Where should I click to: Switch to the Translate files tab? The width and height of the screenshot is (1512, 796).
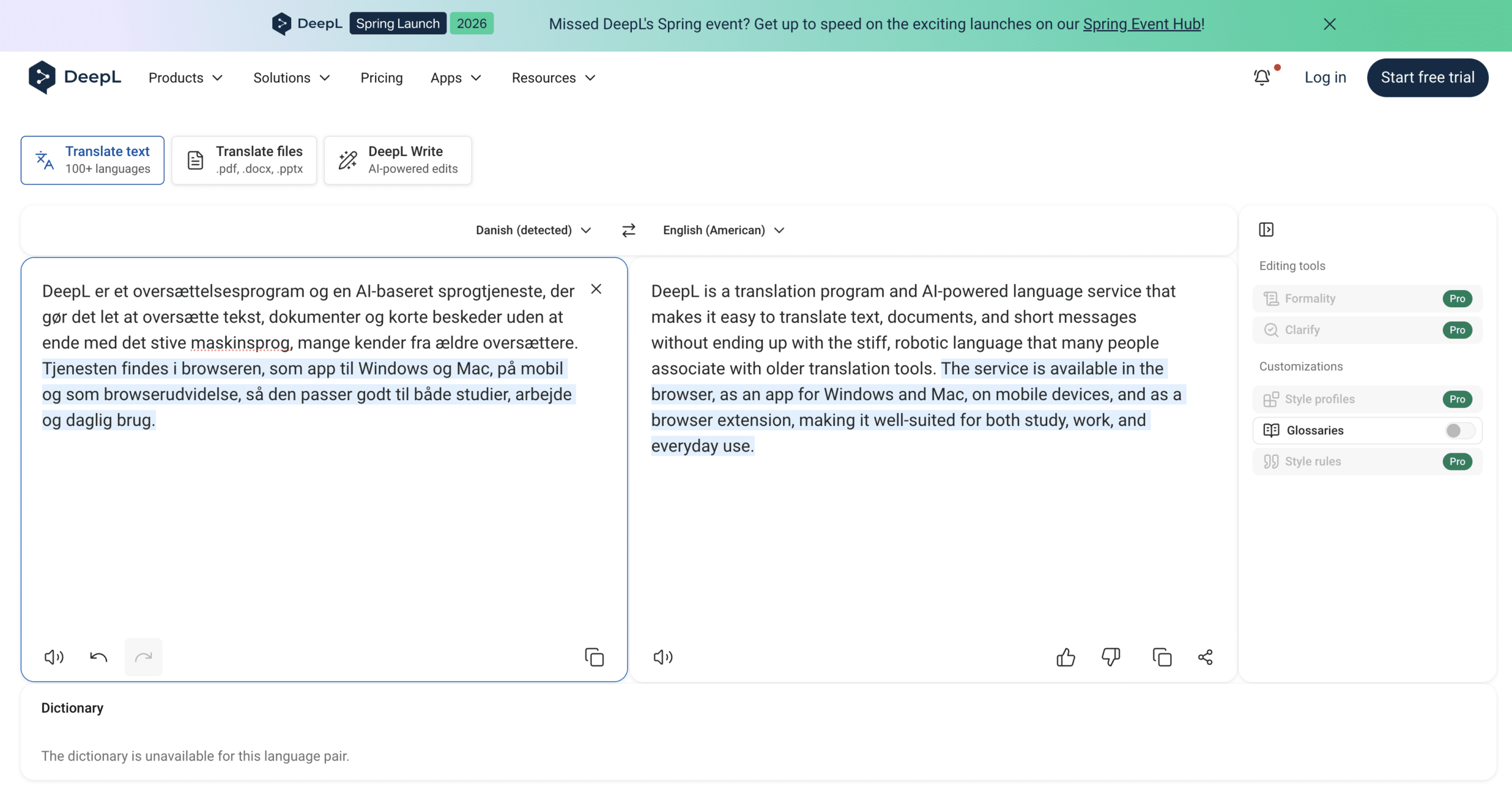point(244,160)
